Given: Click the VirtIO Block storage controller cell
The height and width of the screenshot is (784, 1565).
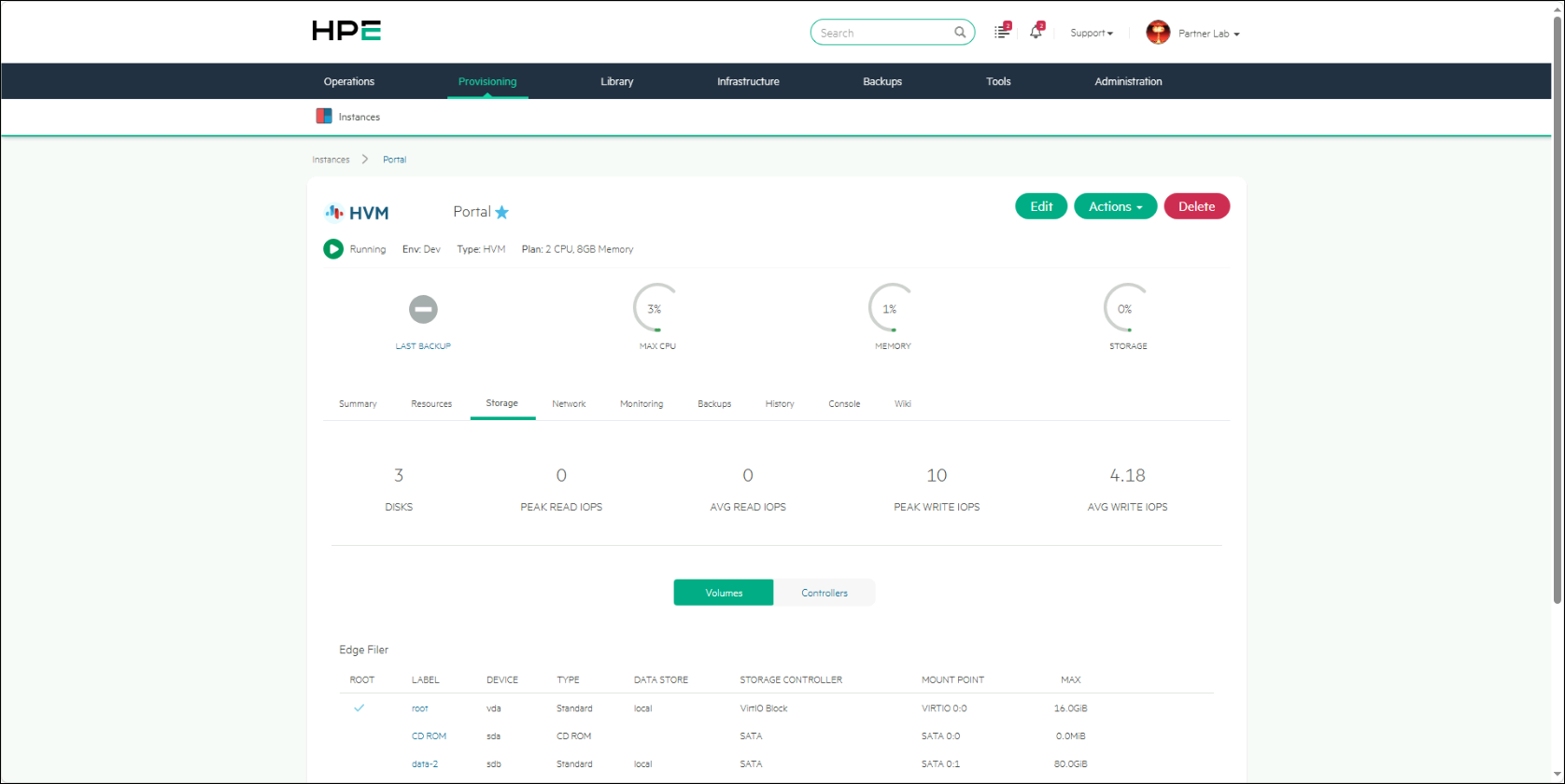Looking at the screenshot, I should pyautogui.click(x=764, y=708).
